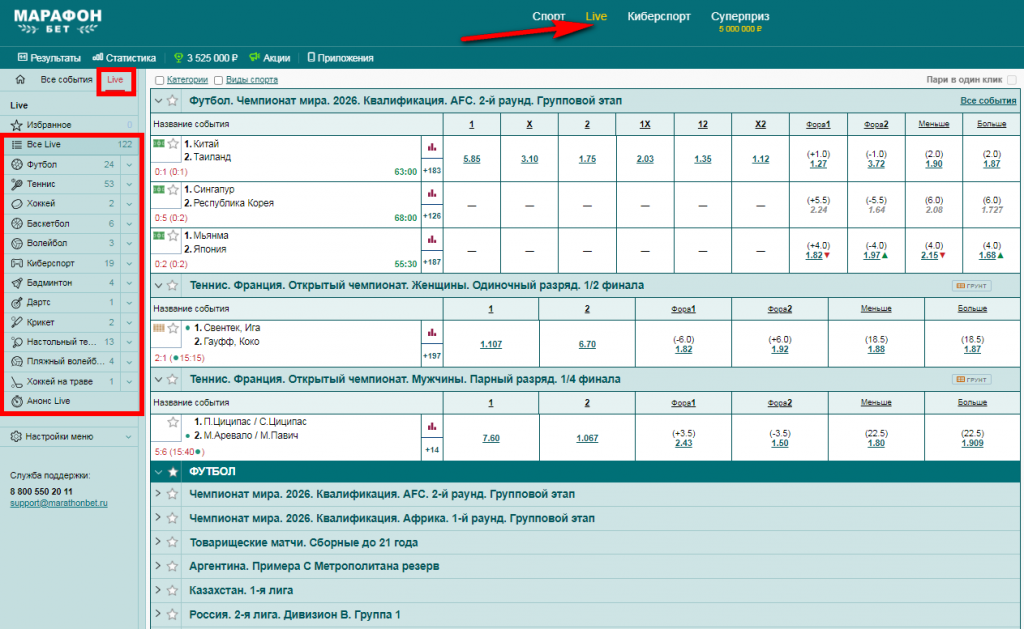The image size is (1024, 629).
Task: Click the Favorites star icon in sidebar
Action: point(17,125)
